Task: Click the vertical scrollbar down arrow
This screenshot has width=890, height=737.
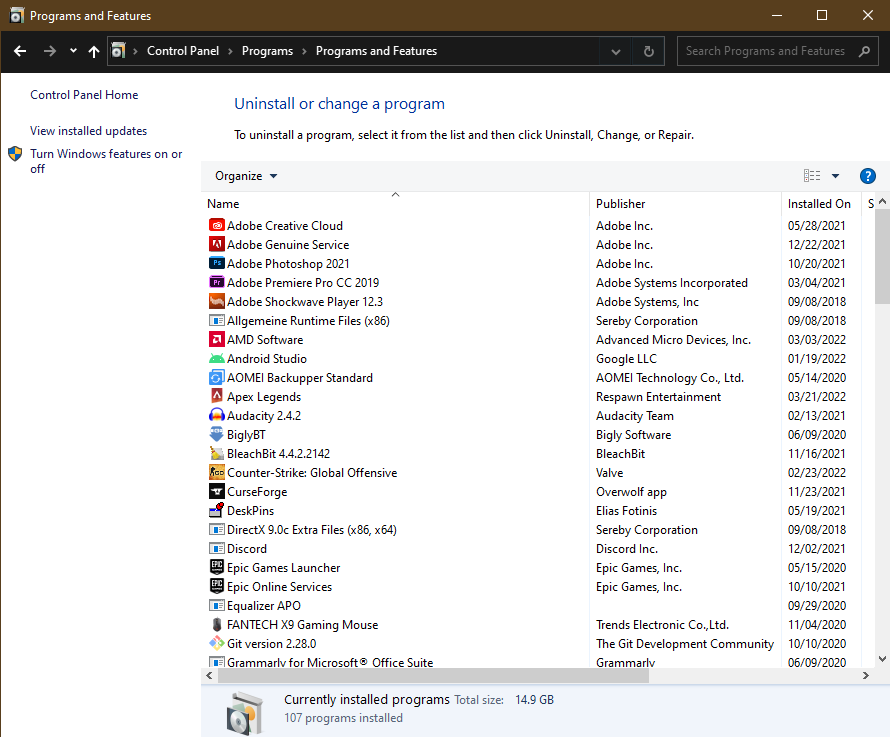Action: tap(882, 659)
